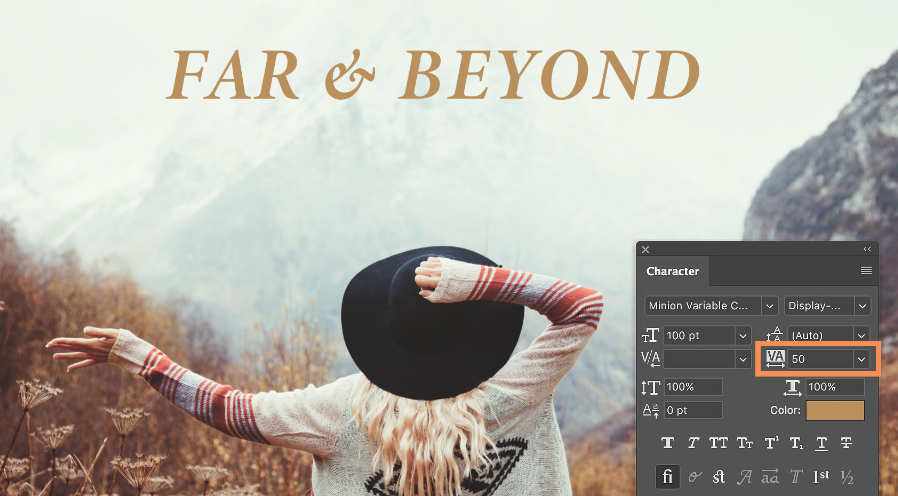Click the empty kerning field

[699, 359]
